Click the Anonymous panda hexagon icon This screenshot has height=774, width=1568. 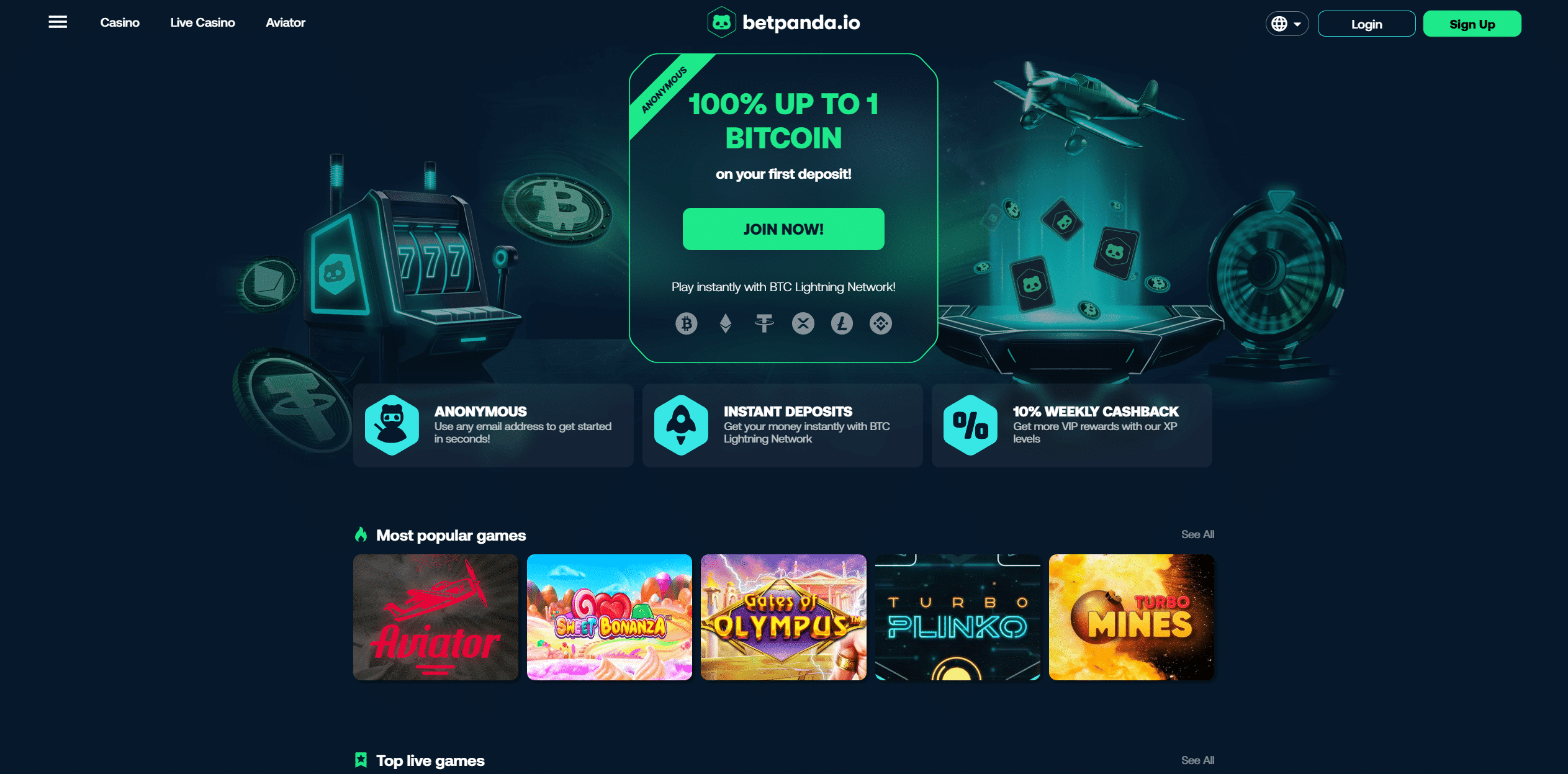(392, 425)
